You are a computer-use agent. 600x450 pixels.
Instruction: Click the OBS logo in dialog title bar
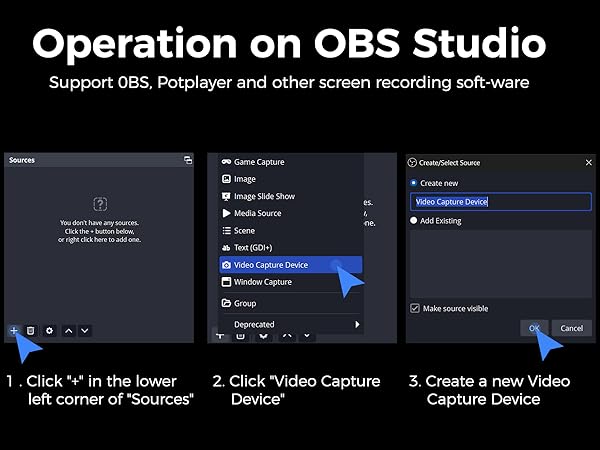412,163
